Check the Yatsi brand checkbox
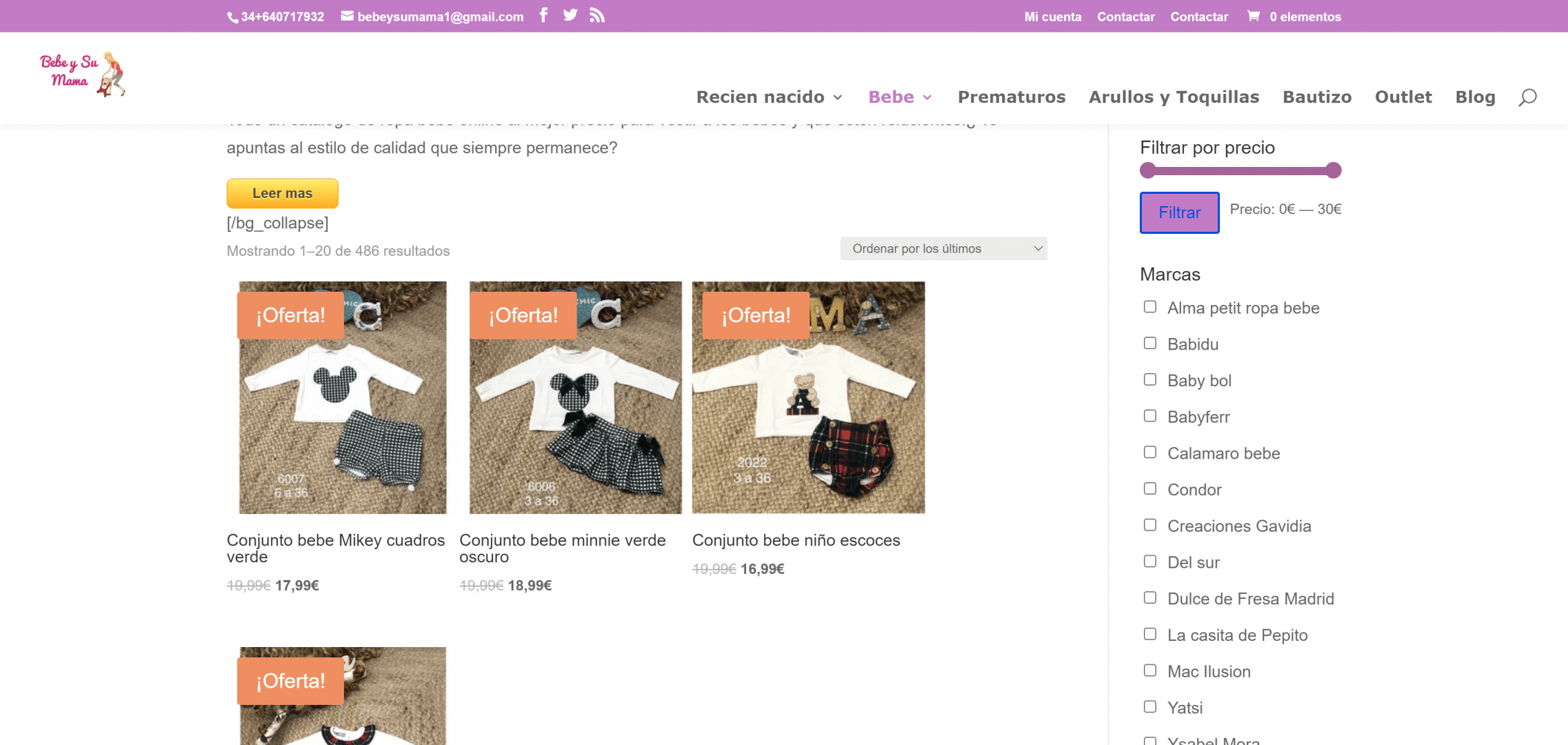Image resolution: width=1568 pixels, height=745 pixels. [1149, 707]
